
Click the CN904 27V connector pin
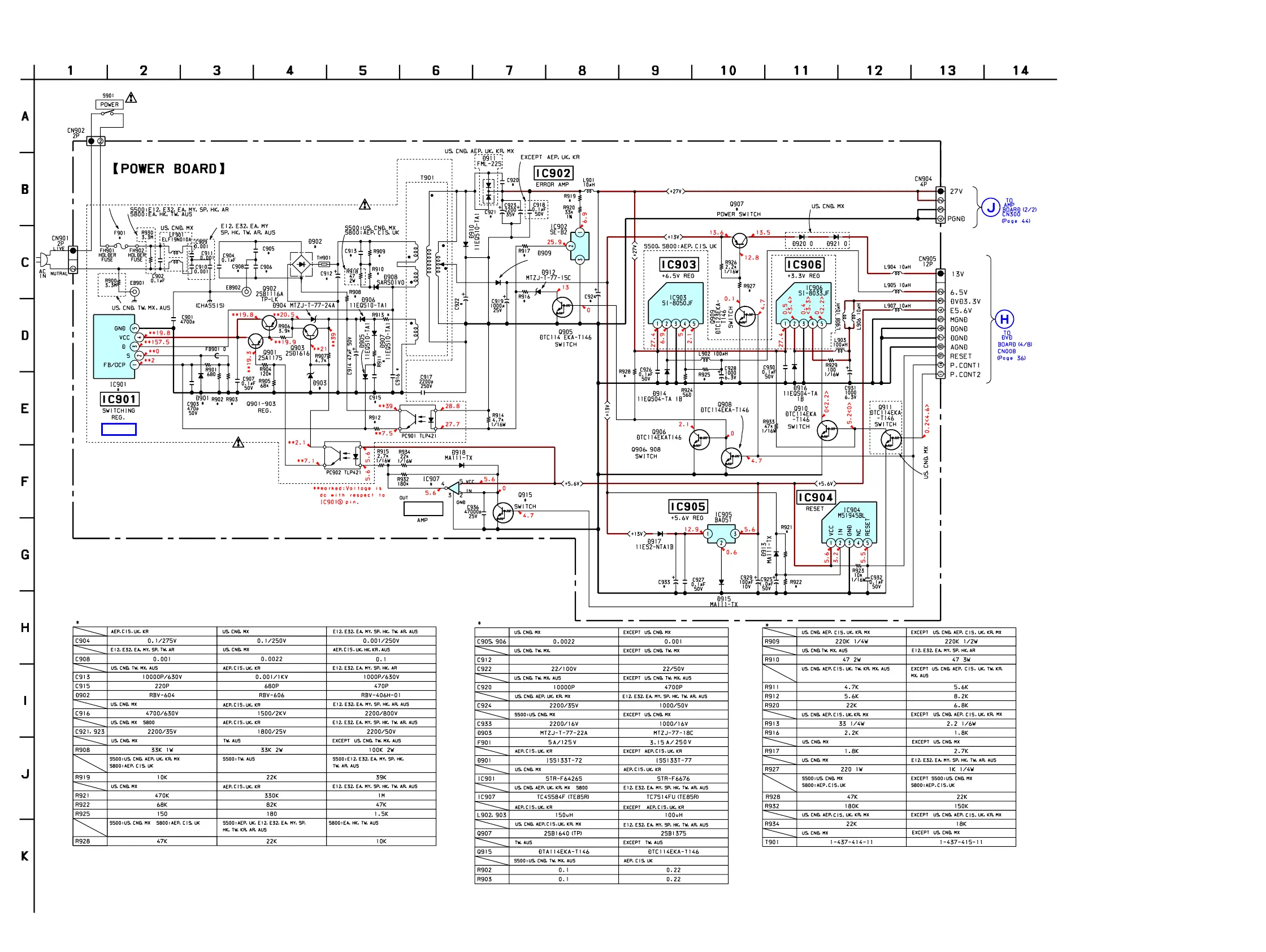[x=940, y=191]
